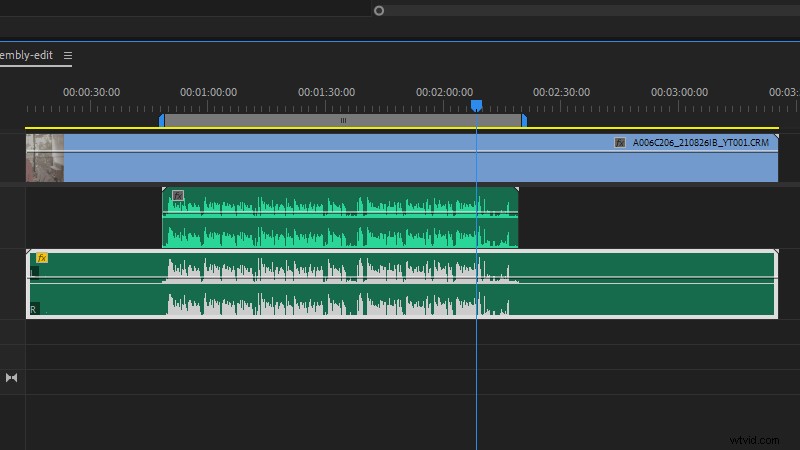Select the A006C206 video clip

[402, 158]
